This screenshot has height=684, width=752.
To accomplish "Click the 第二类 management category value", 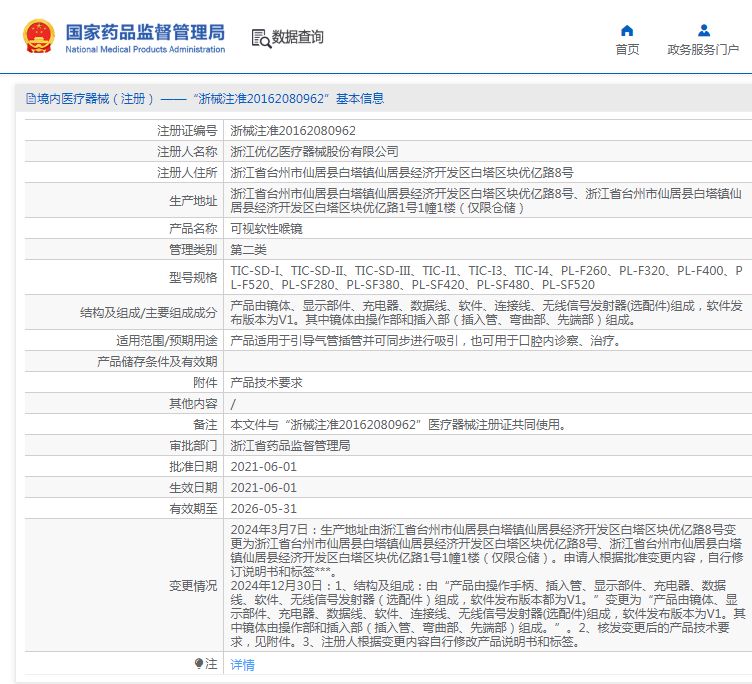I will coord(248,248).
